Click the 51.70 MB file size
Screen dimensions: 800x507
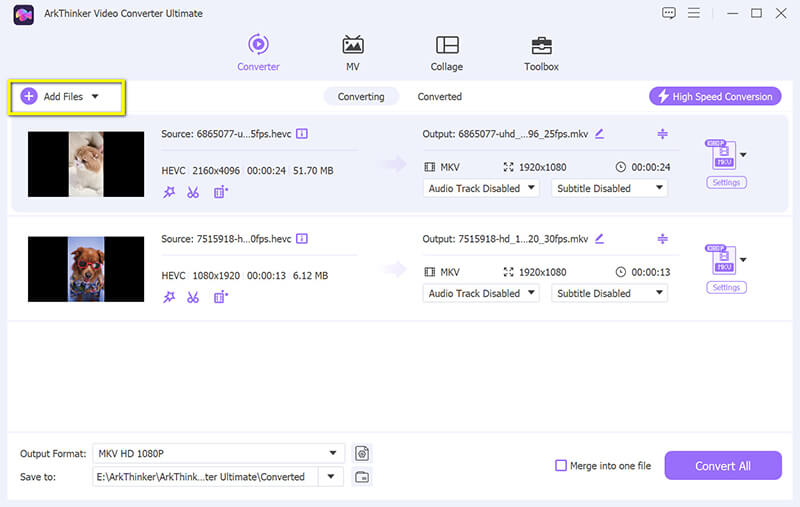click(313, 170)
